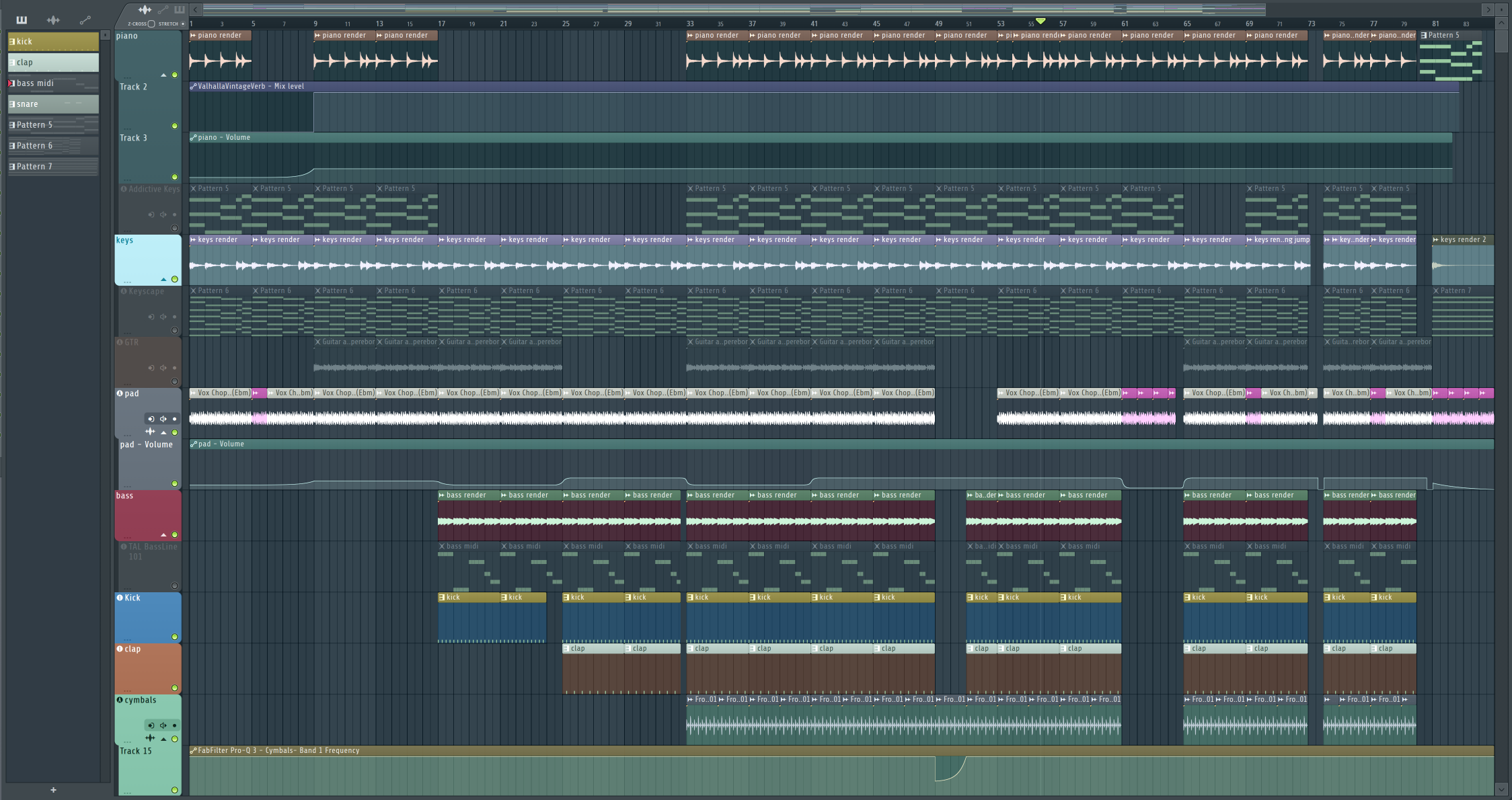The image size is (1512, 800).
Task: Click the Kick track instrument badge icon
Action: (x=120, y=598)
